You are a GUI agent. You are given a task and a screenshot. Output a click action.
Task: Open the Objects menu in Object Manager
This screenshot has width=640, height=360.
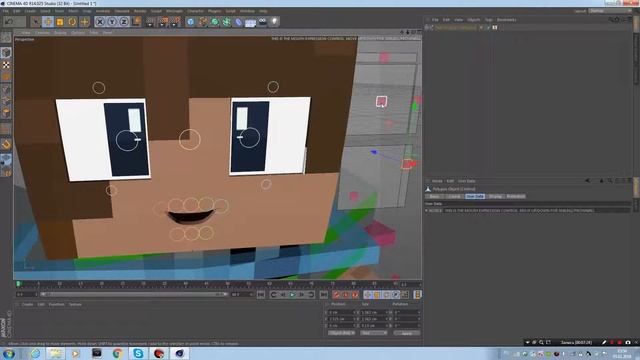473,20
